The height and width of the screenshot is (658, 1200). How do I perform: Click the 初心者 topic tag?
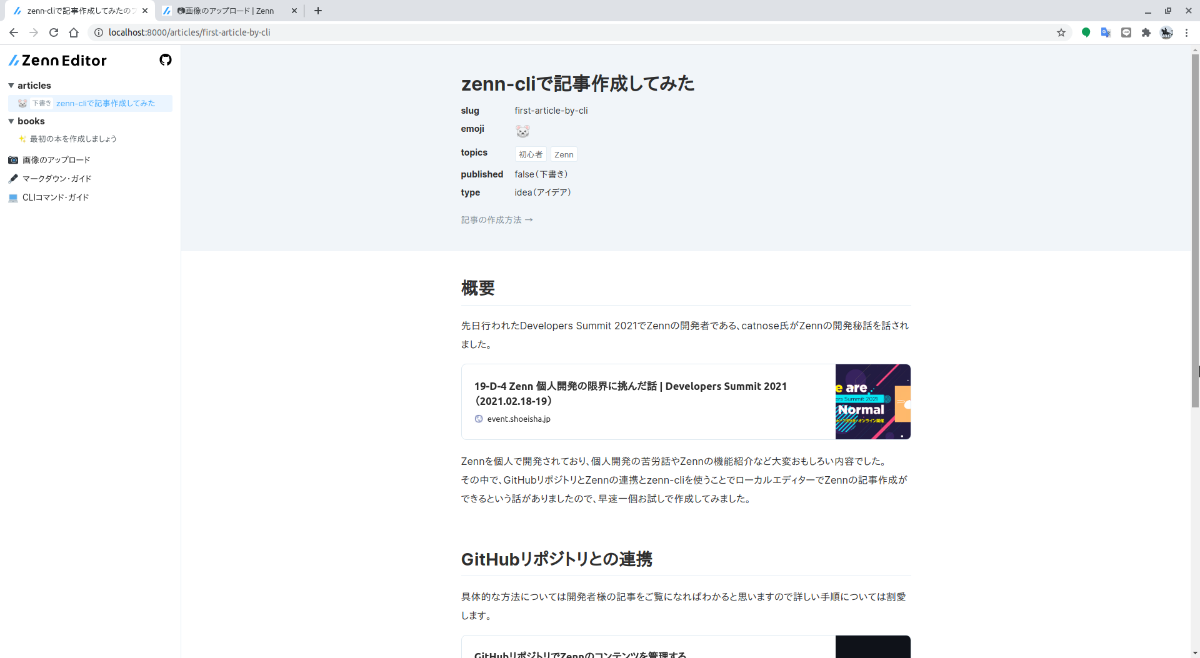coord(530,155)
